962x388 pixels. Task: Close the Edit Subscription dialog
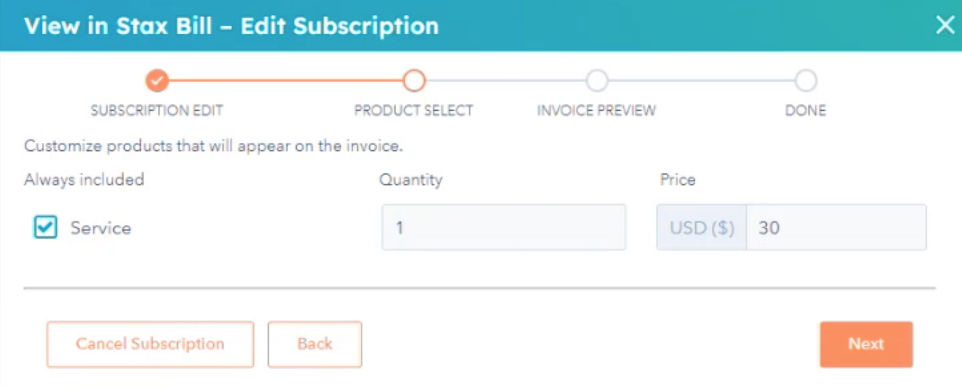pos(945,25)
